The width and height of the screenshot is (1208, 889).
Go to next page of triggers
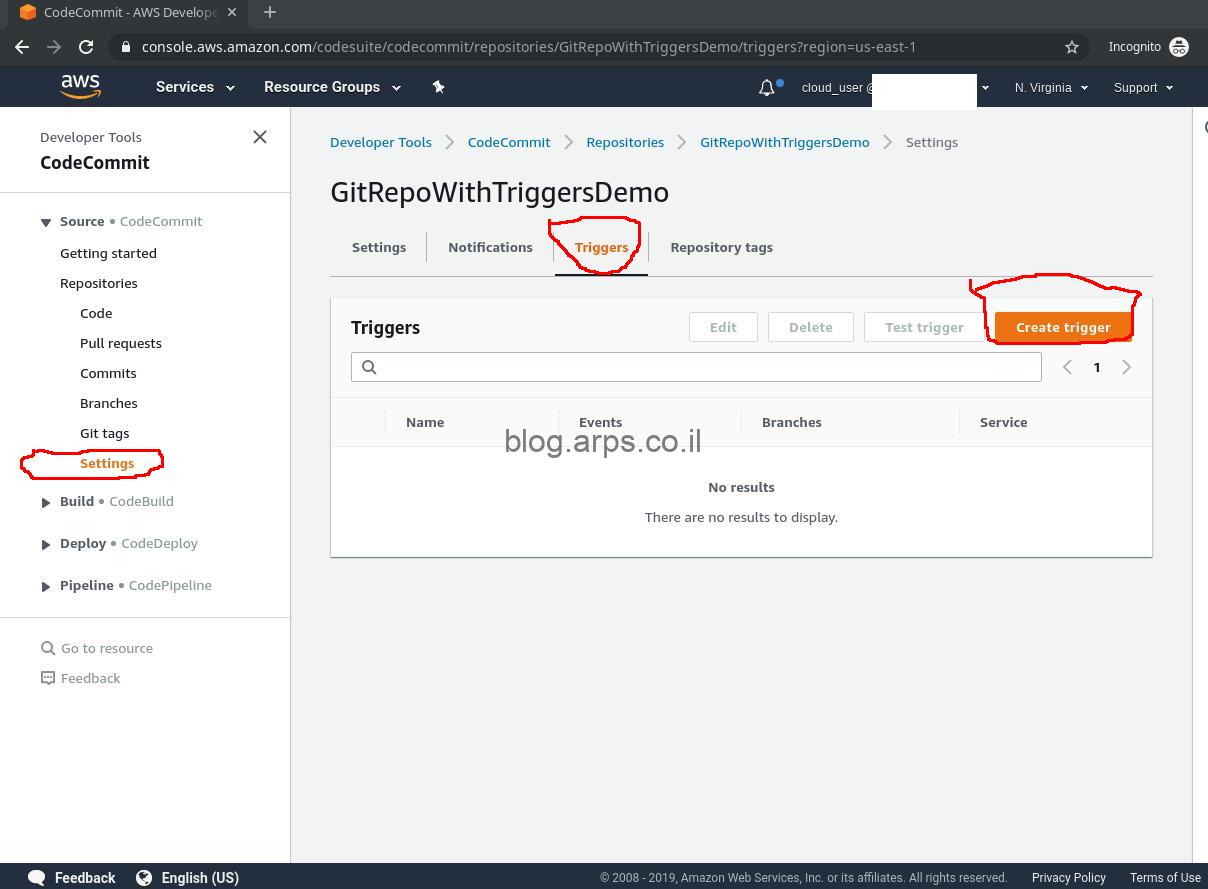click(x=1127, y=367)
